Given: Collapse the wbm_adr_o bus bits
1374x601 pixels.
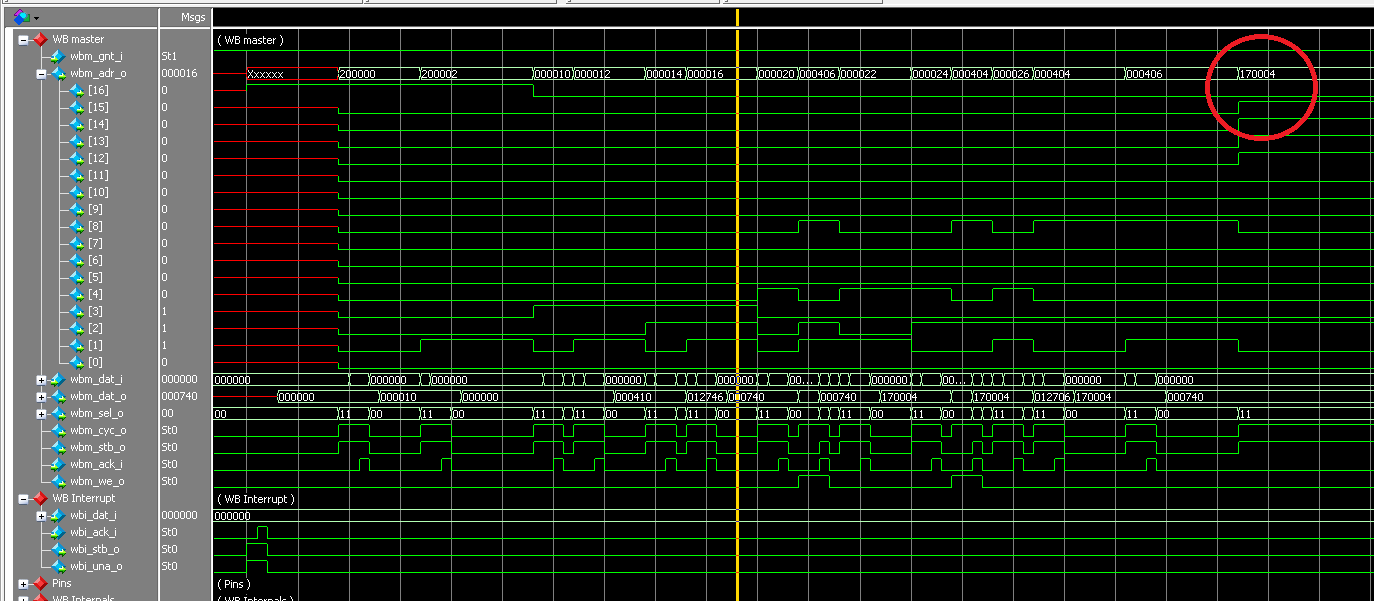Looking at the screenshot, I should [x=41, y=74].
